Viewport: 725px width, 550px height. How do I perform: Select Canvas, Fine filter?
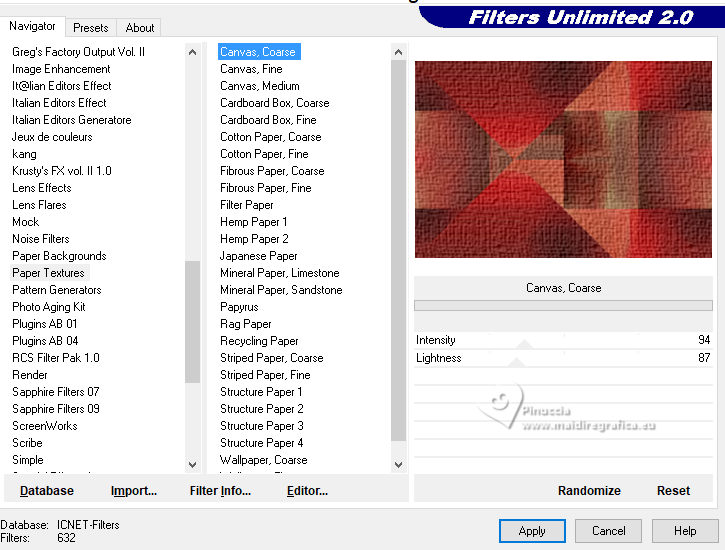pyautogui.click(x=251, y=69)
